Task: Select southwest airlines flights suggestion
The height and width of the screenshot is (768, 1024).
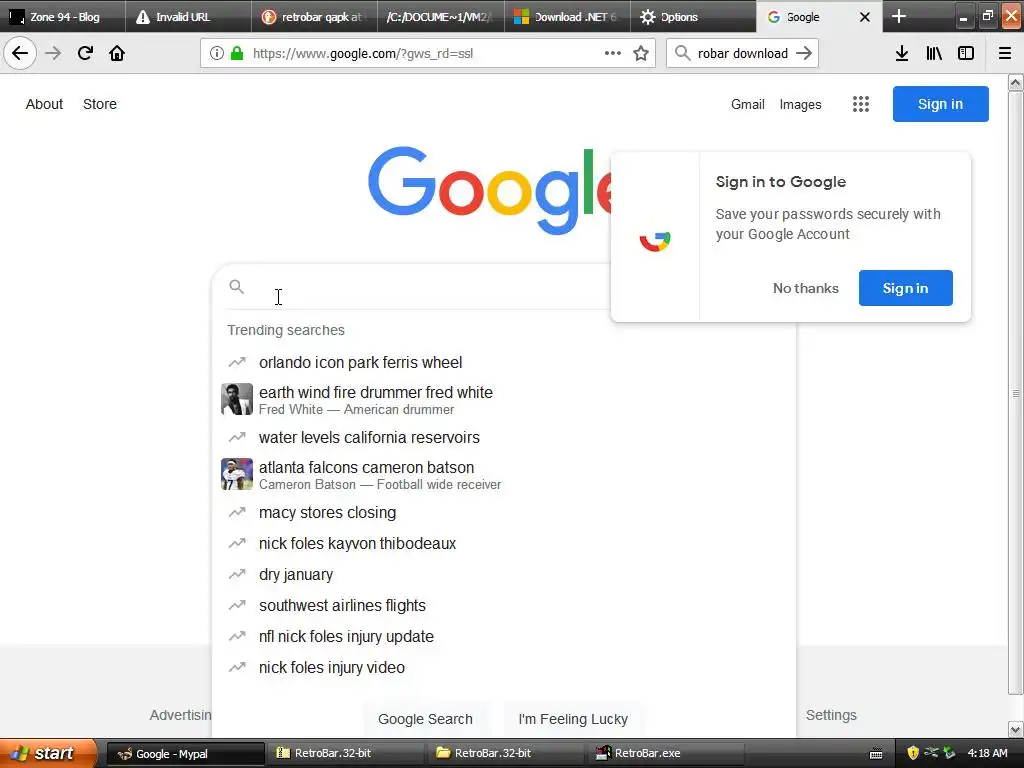Action: click(x=503, y=605)
